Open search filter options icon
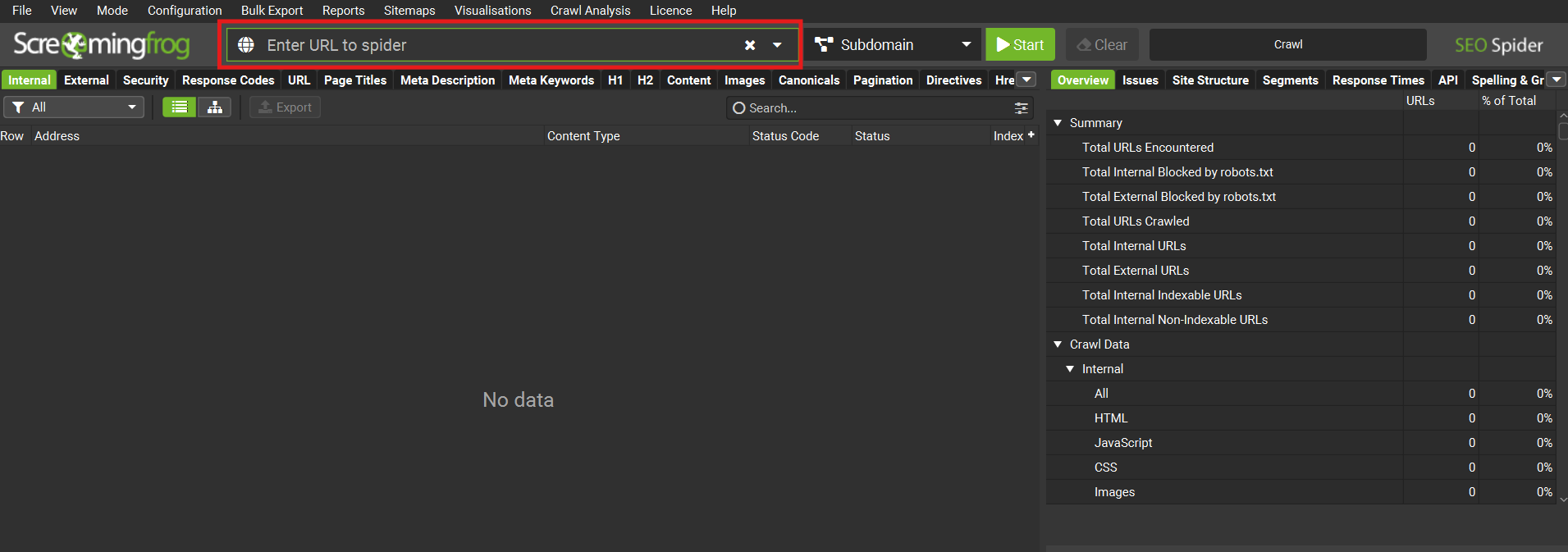This screenshot has height=552, width=1568. pyautogui.click(x=1022, y=108)
